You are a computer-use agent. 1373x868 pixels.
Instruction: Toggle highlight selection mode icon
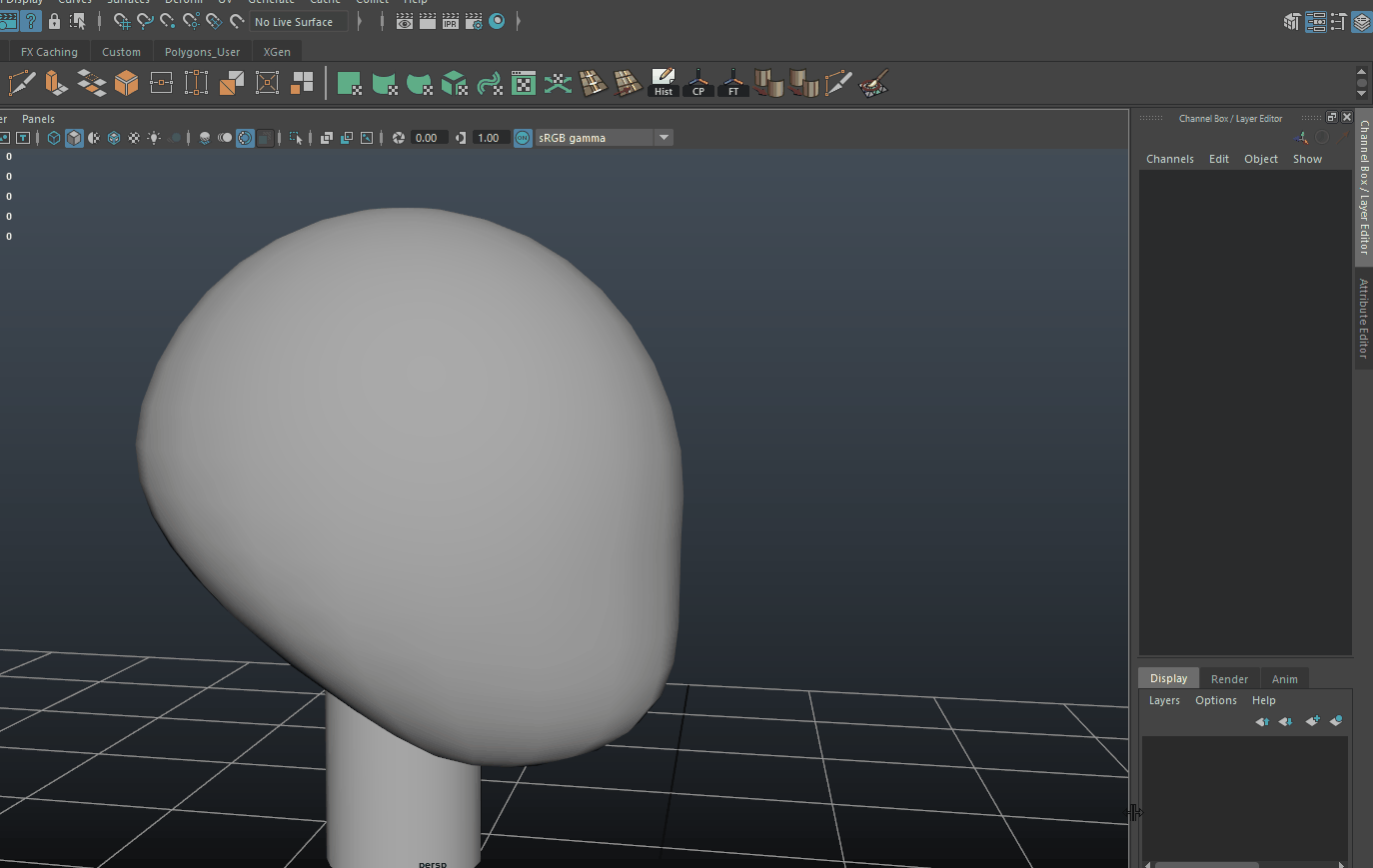click(78, 21)
